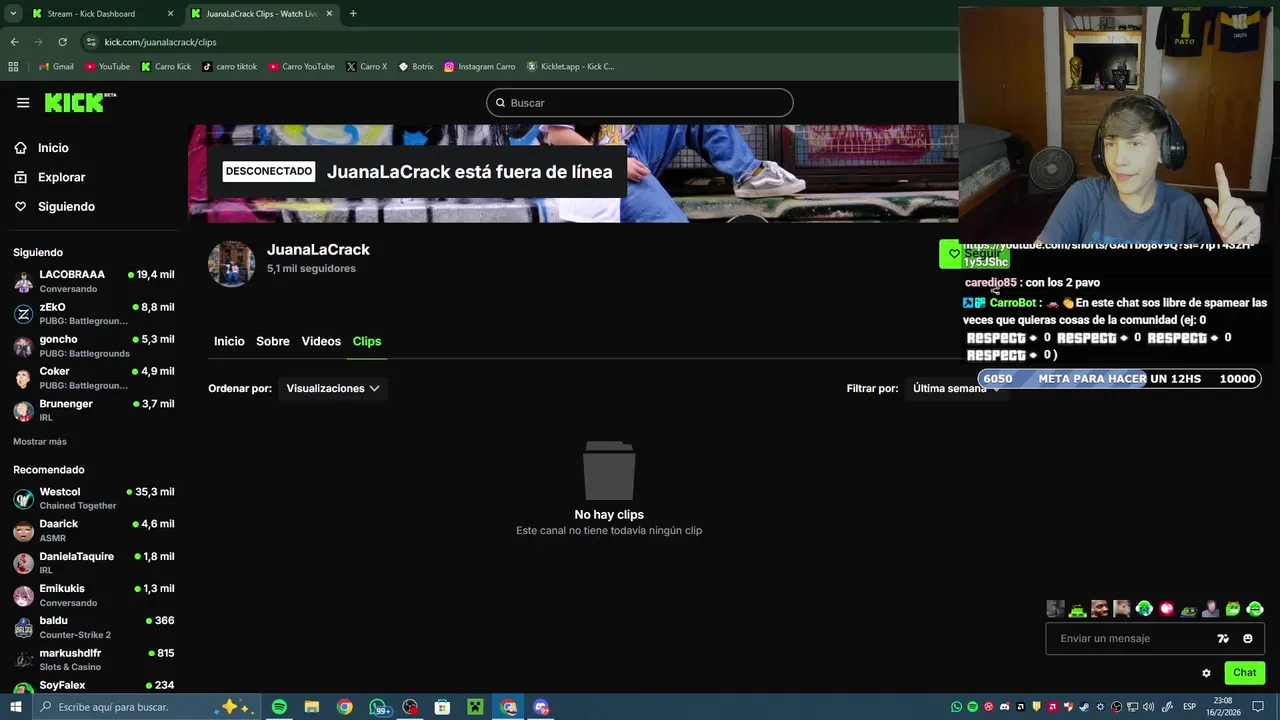Image resolution: width=1280 pixels, height=720 pixels.
Task: Switch to the Videos channel tab
Action: click(x=321, y=341)
